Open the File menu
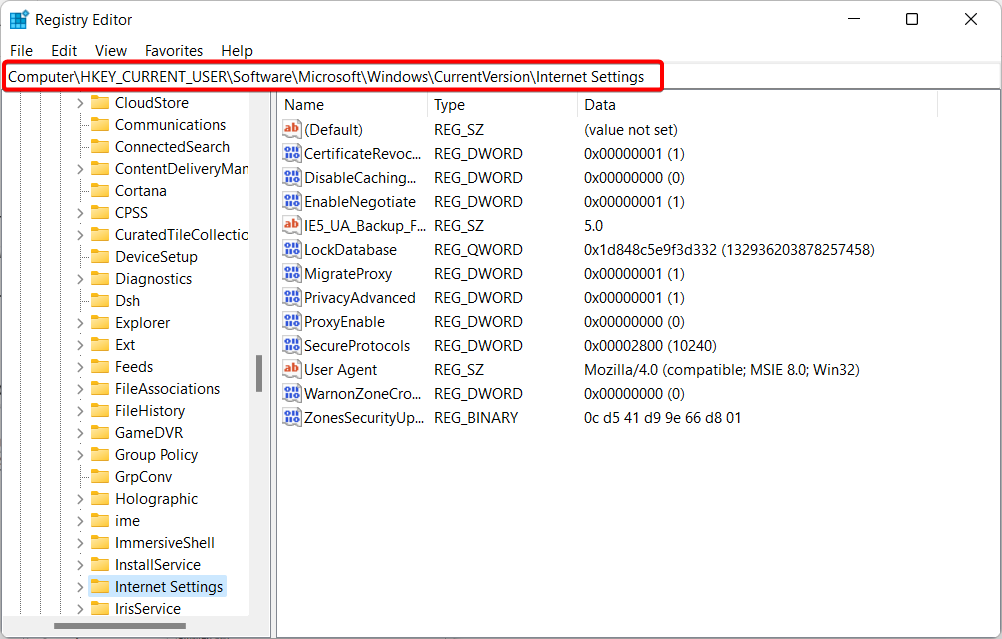This screenshot has width=1002, height=639. coord(21,50)
